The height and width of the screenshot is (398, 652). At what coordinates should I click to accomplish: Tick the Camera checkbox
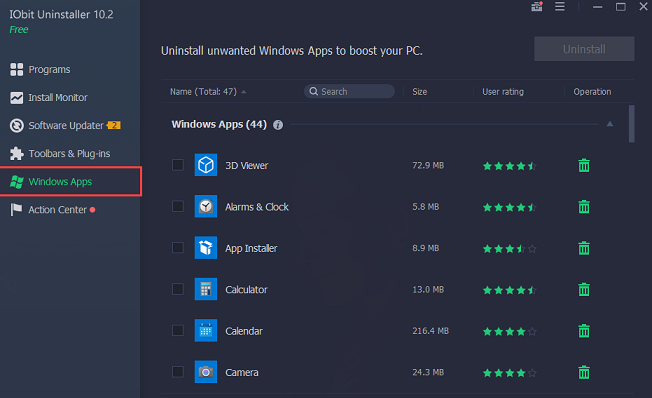[x=178, y=372]
